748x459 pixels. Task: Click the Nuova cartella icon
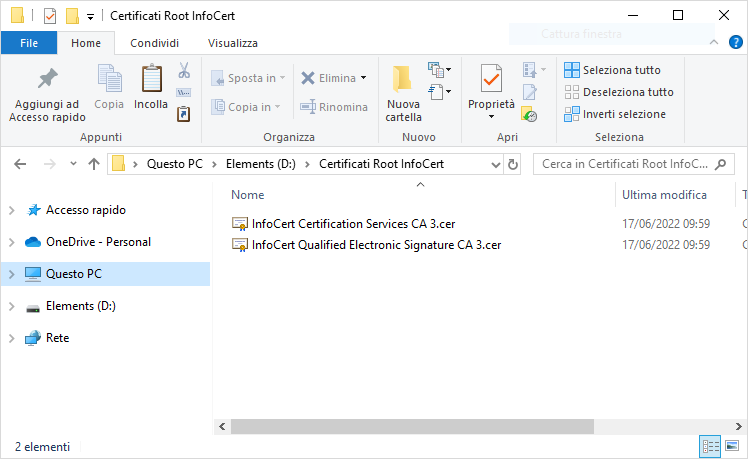coord(403,80)
